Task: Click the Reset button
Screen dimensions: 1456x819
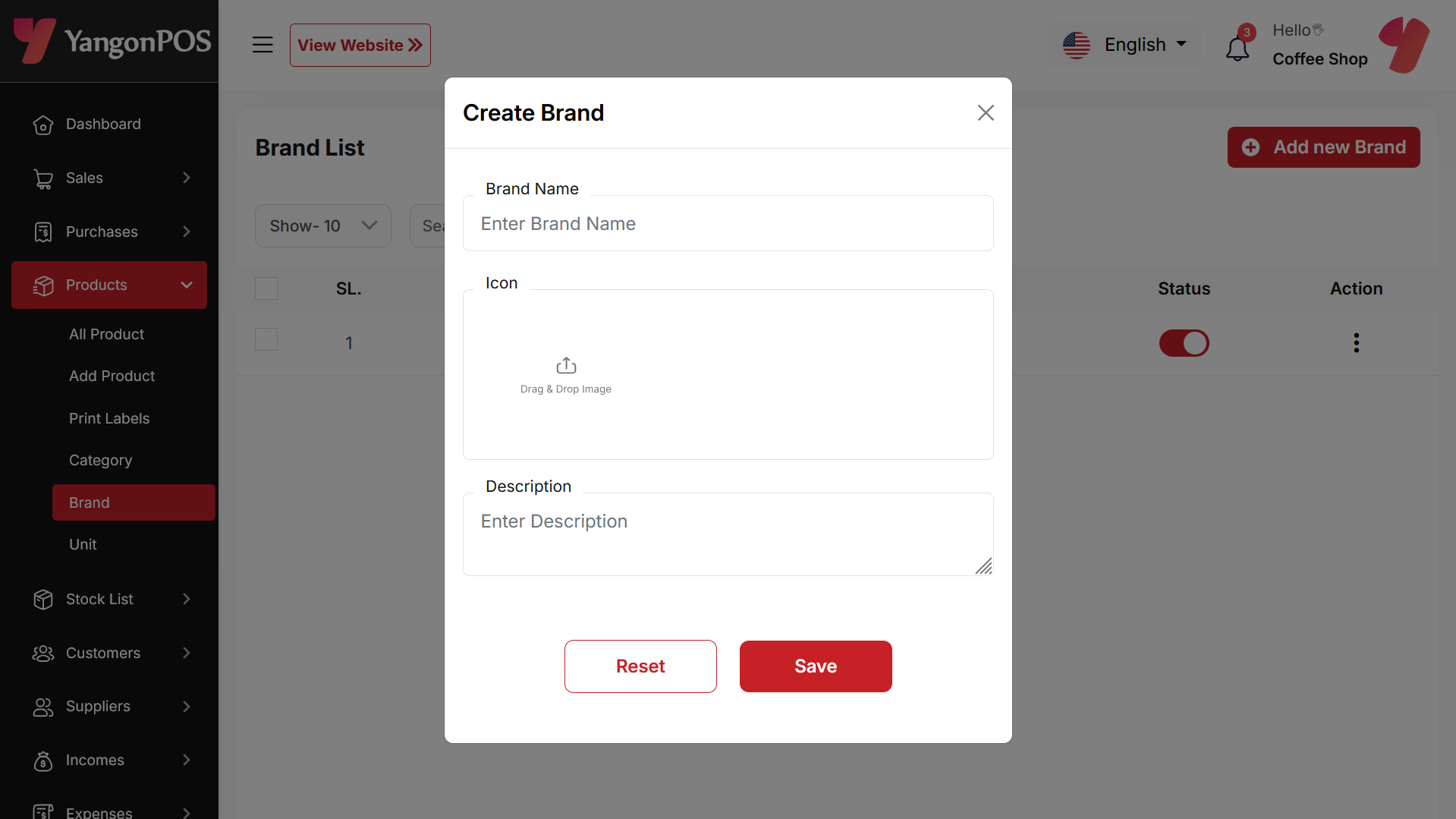Action: pyautogui.click(x=640, y=666)
